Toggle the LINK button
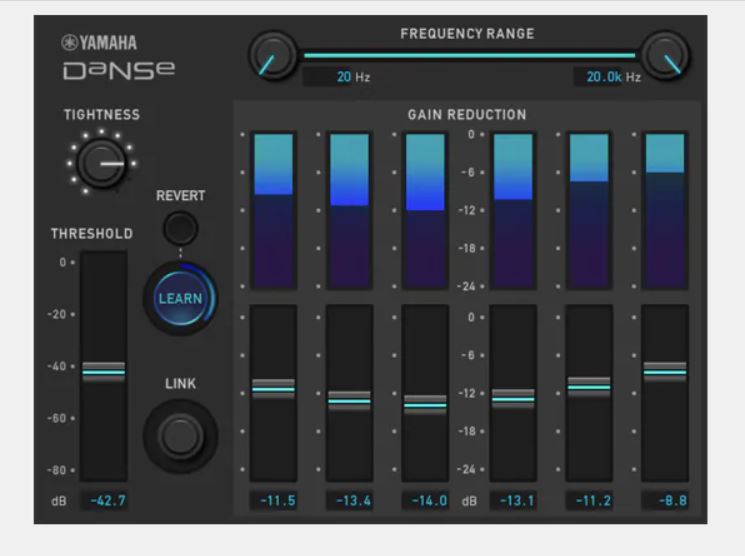The width and height of the screenshot is (745, 556). [x=180, y=436]
